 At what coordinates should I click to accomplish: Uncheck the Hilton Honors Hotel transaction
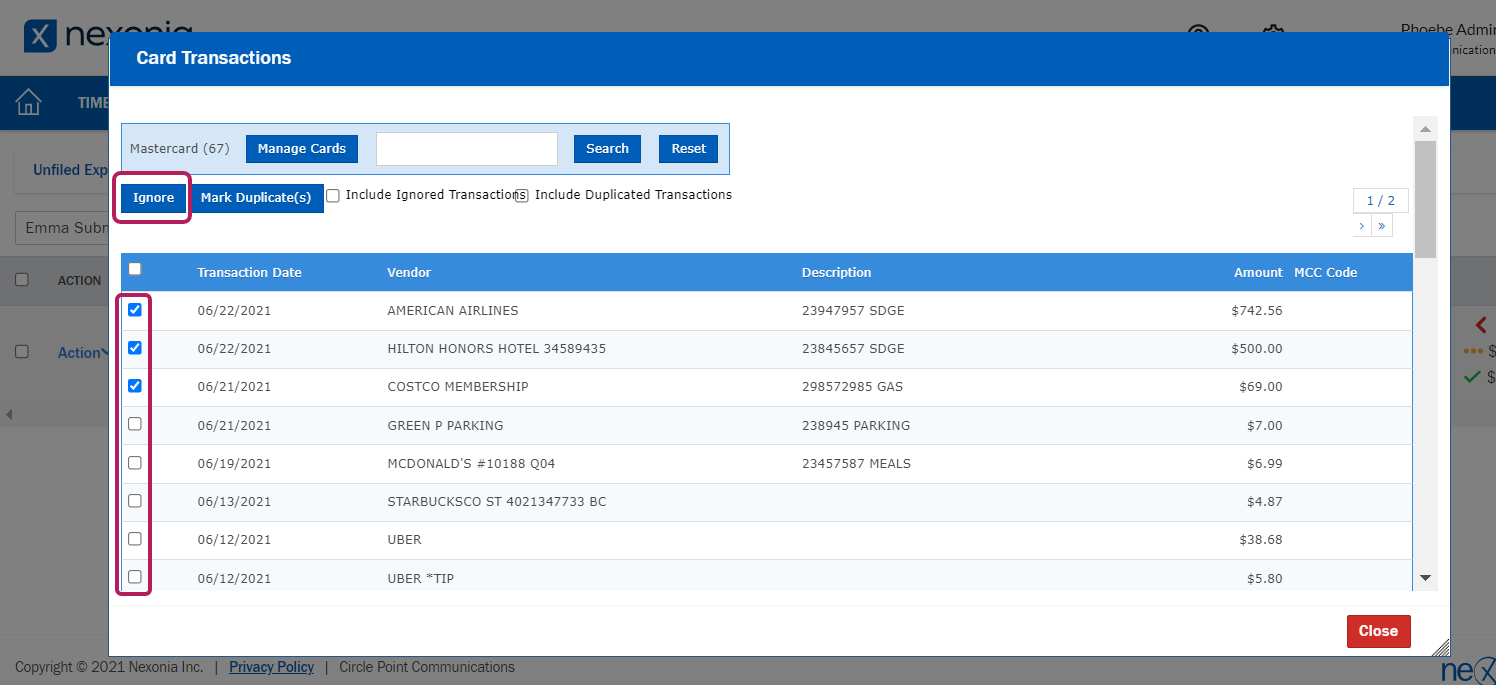[135, 348]
